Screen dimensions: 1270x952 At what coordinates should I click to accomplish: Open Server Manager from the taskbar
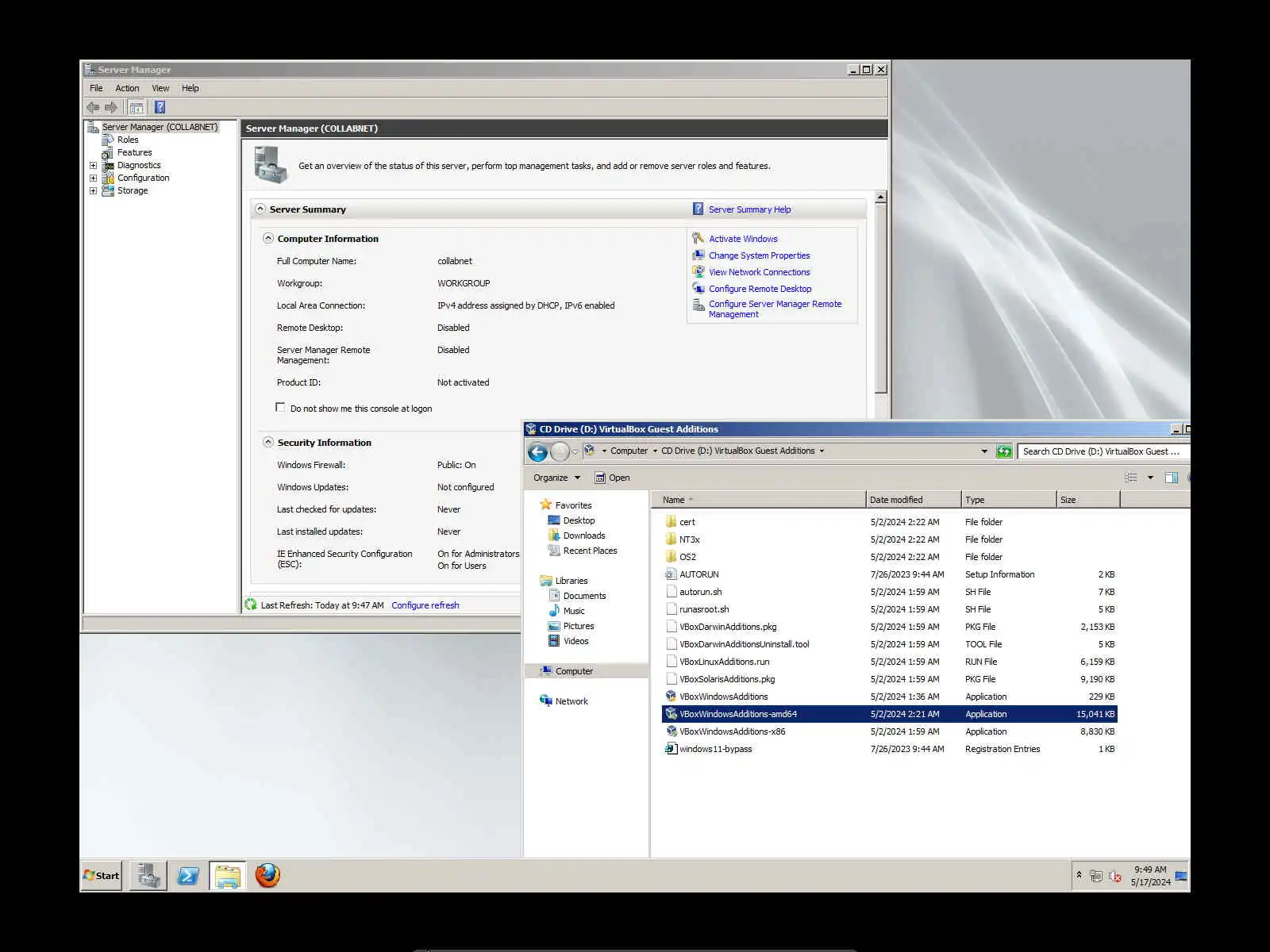[148, 876]
